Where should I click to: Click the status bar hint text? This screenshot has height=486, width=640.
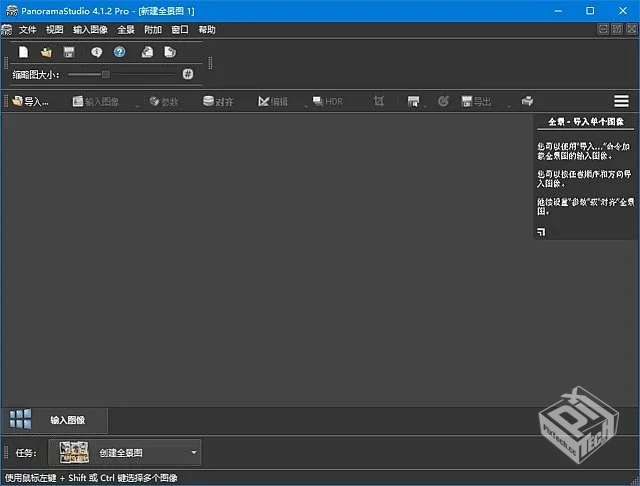[91, 478]
